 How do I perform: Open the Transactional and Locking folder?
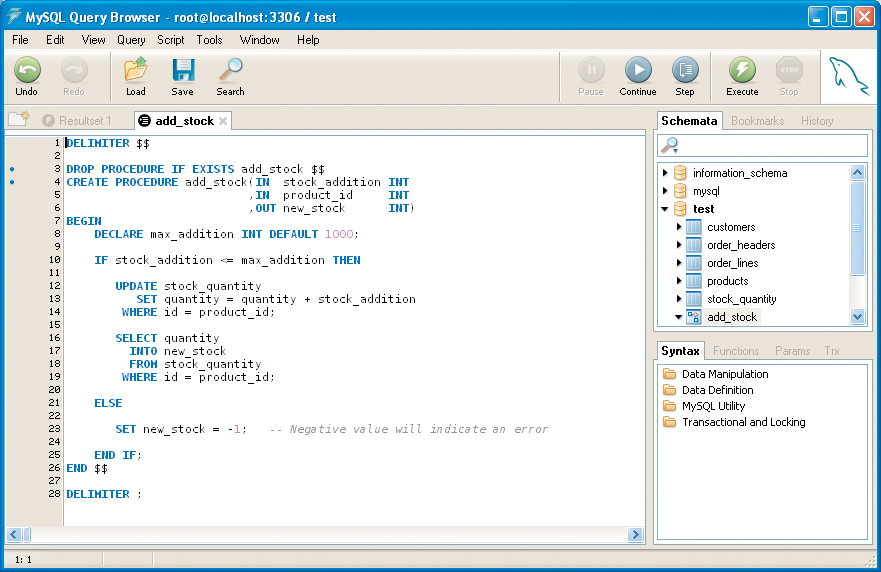(669, 421)
